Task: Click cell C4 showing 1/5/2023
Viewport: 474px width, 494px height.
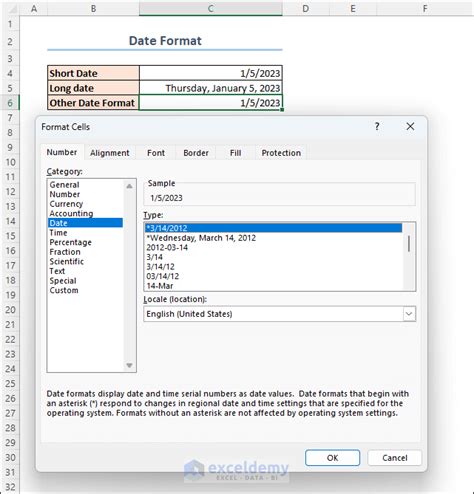Action: [x=211, y=73]
